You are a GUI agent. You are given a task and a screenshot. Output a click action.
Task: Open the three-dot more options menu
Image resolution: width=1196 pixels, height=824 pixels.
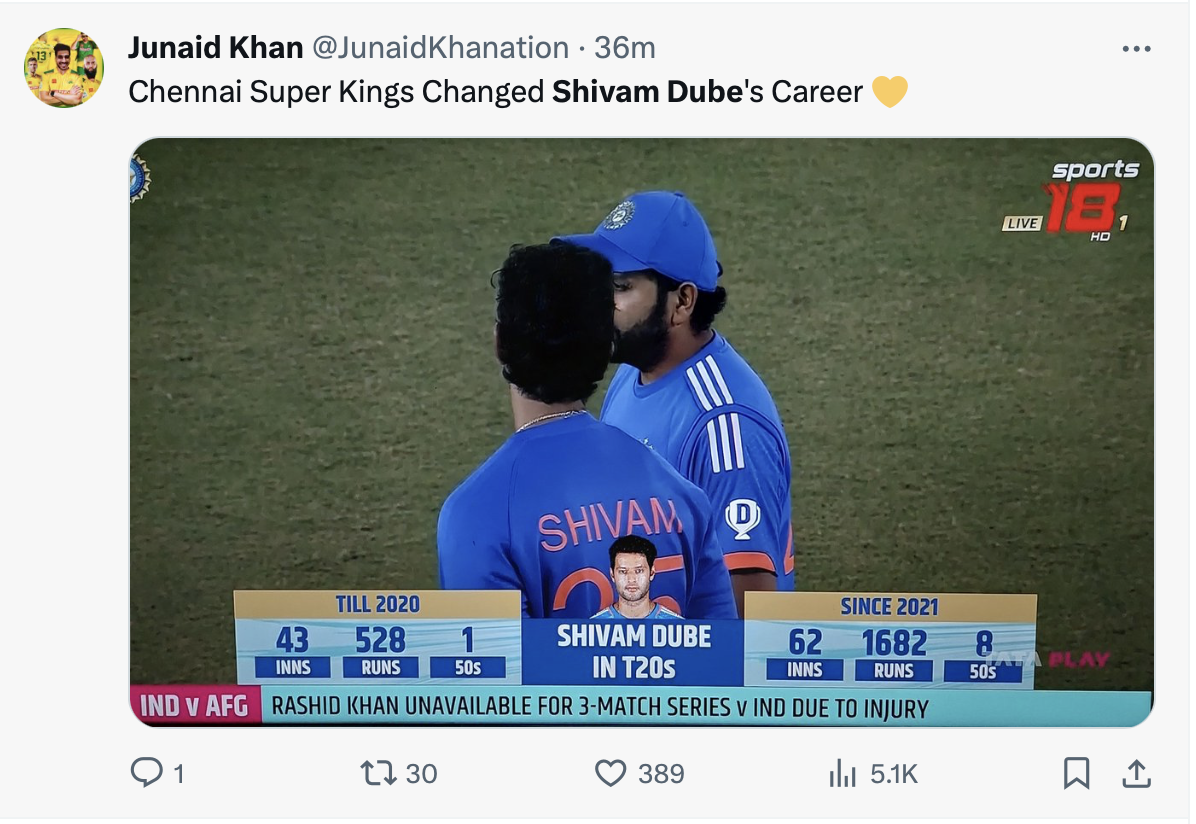[x=1137, y=48]
